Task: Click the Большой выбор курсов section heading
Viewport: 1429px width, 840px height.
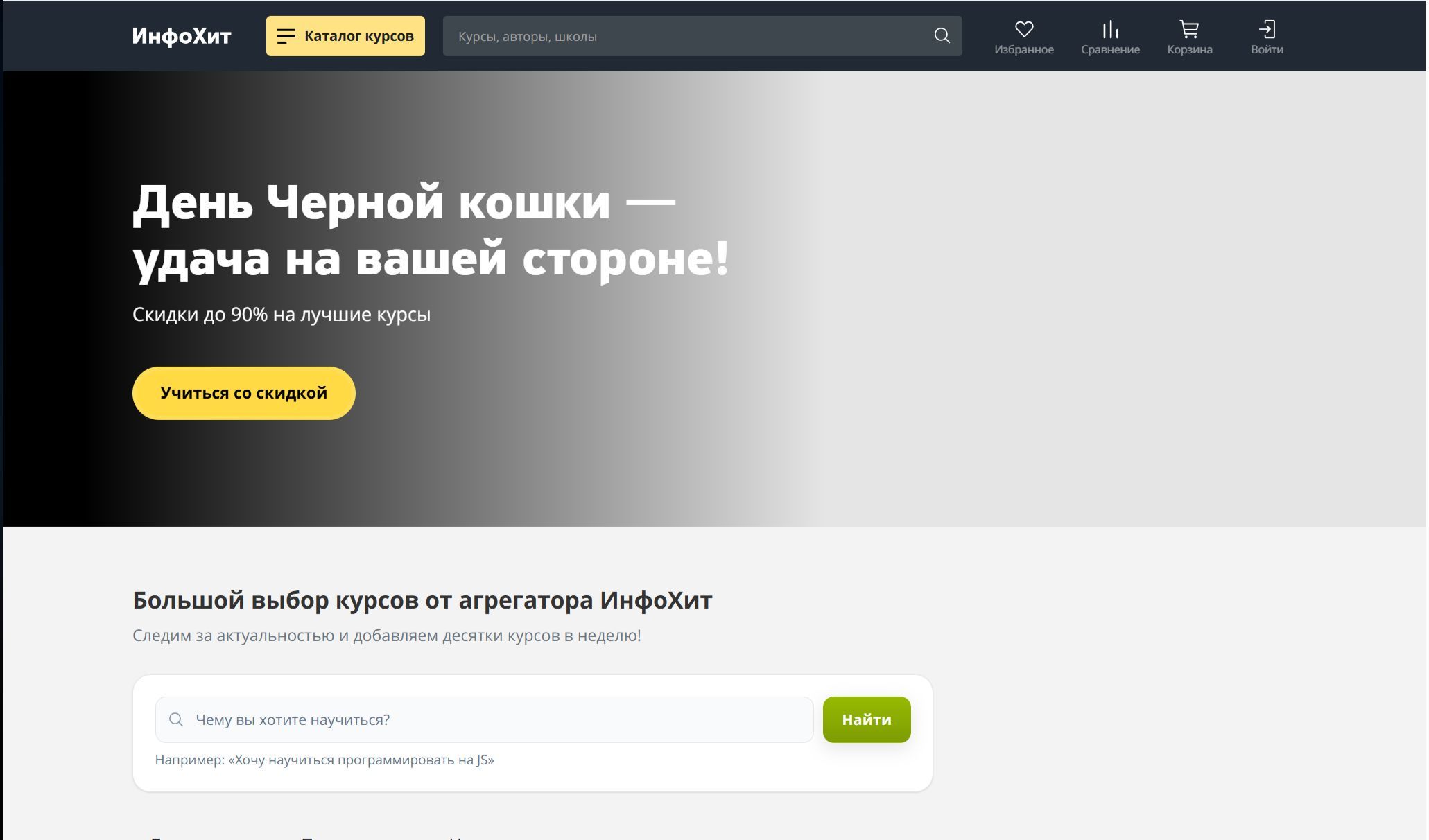Action: pos(422,600)
